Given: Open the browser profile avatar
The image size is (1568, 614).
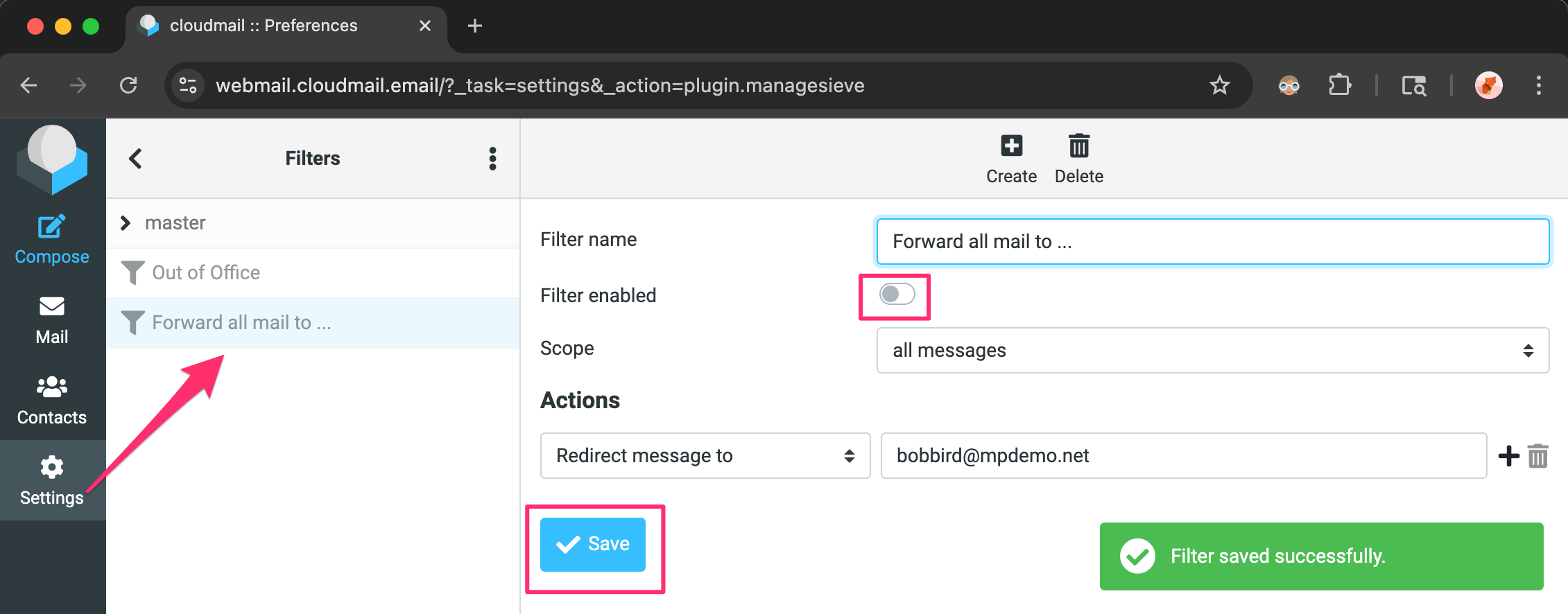Looking at the screenshot, I should pyautogui.click(x=1488, y=85).
